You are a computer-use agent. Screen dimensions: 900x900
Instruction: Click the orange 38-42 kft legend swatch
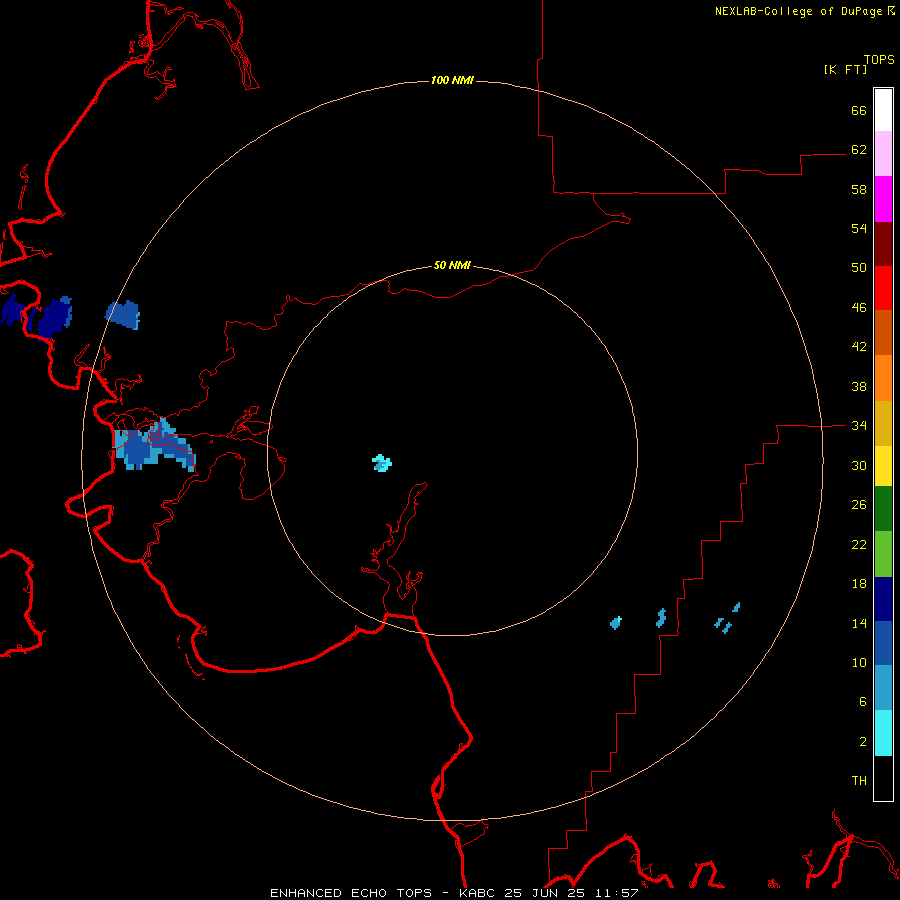[883, 378]
